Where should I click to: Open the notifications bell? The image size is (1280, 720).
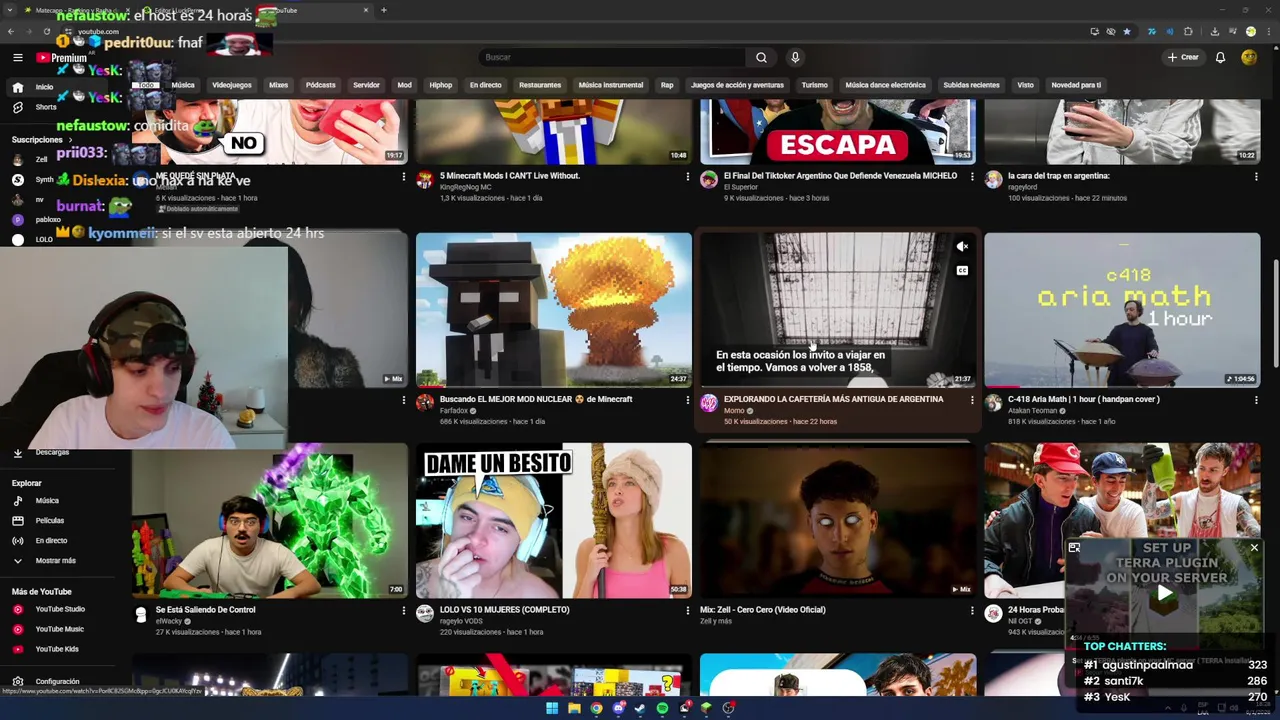click(x=1220, y=58)
